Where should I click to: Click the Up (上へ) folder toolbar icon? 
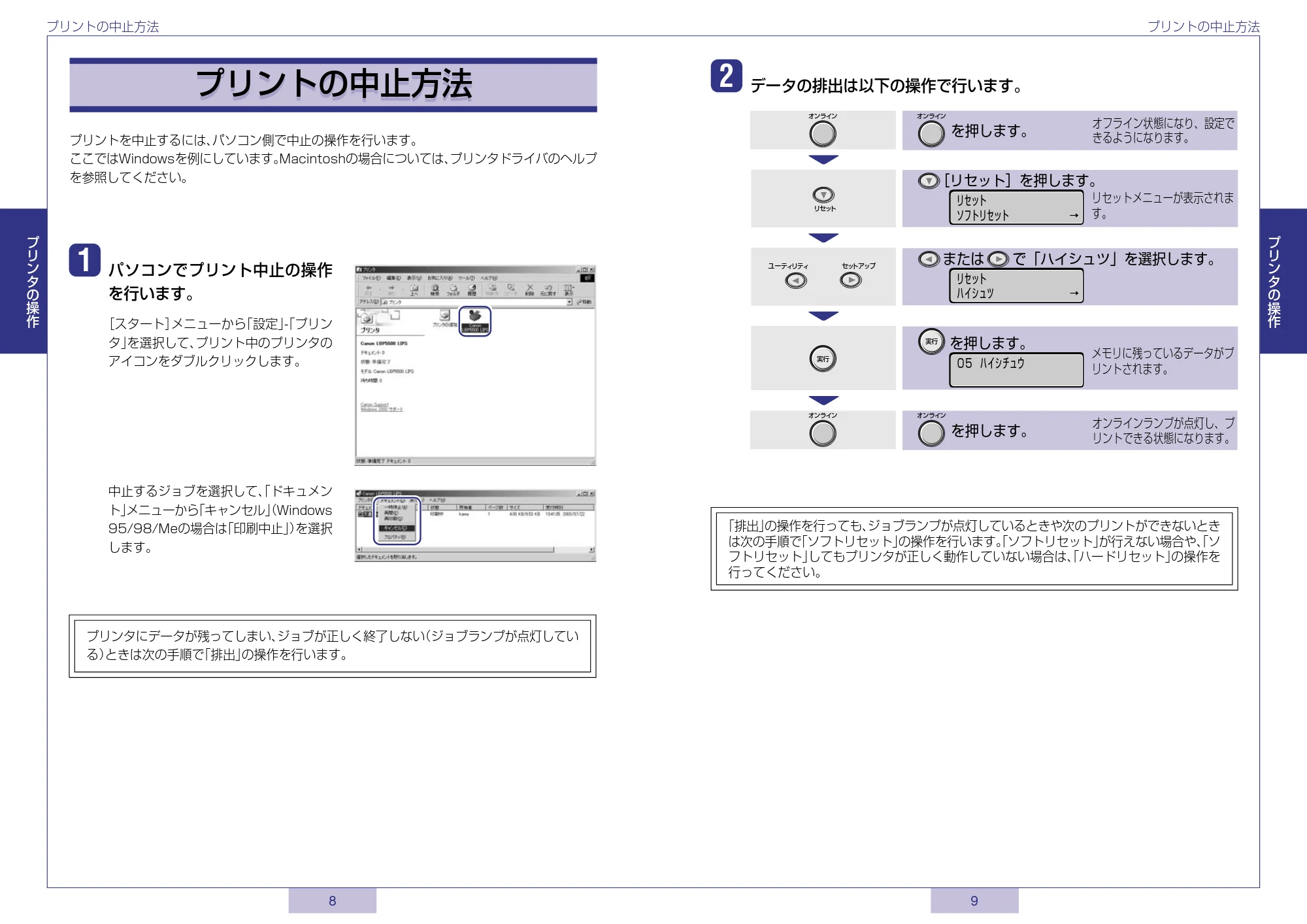tap(414, 290)
